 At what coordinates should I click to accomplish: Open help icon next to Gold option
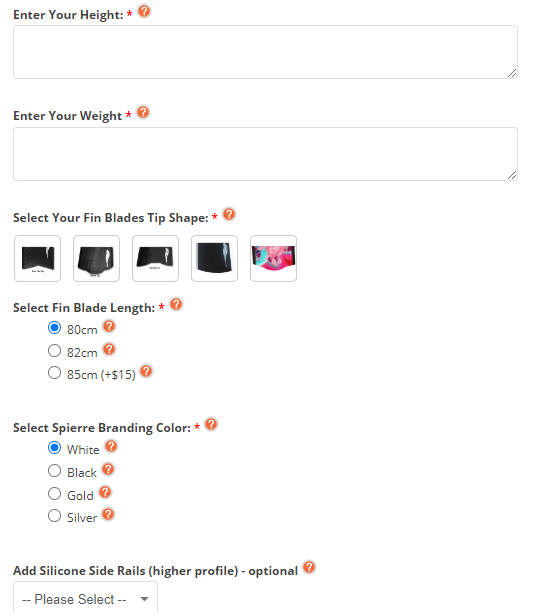point(105,492)
